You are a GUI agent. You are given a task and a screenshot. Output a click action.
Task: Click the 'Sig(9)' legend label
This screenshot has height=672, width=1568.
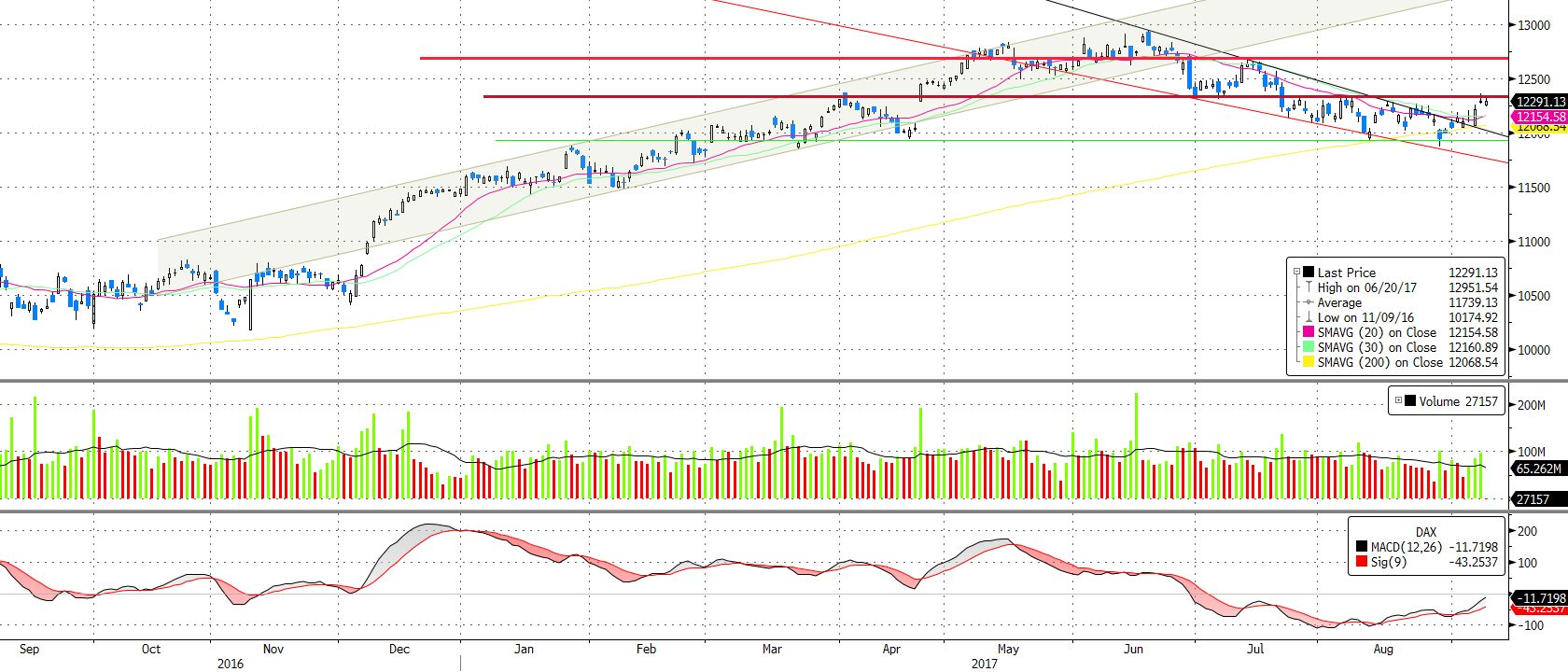click(1388, 562)
